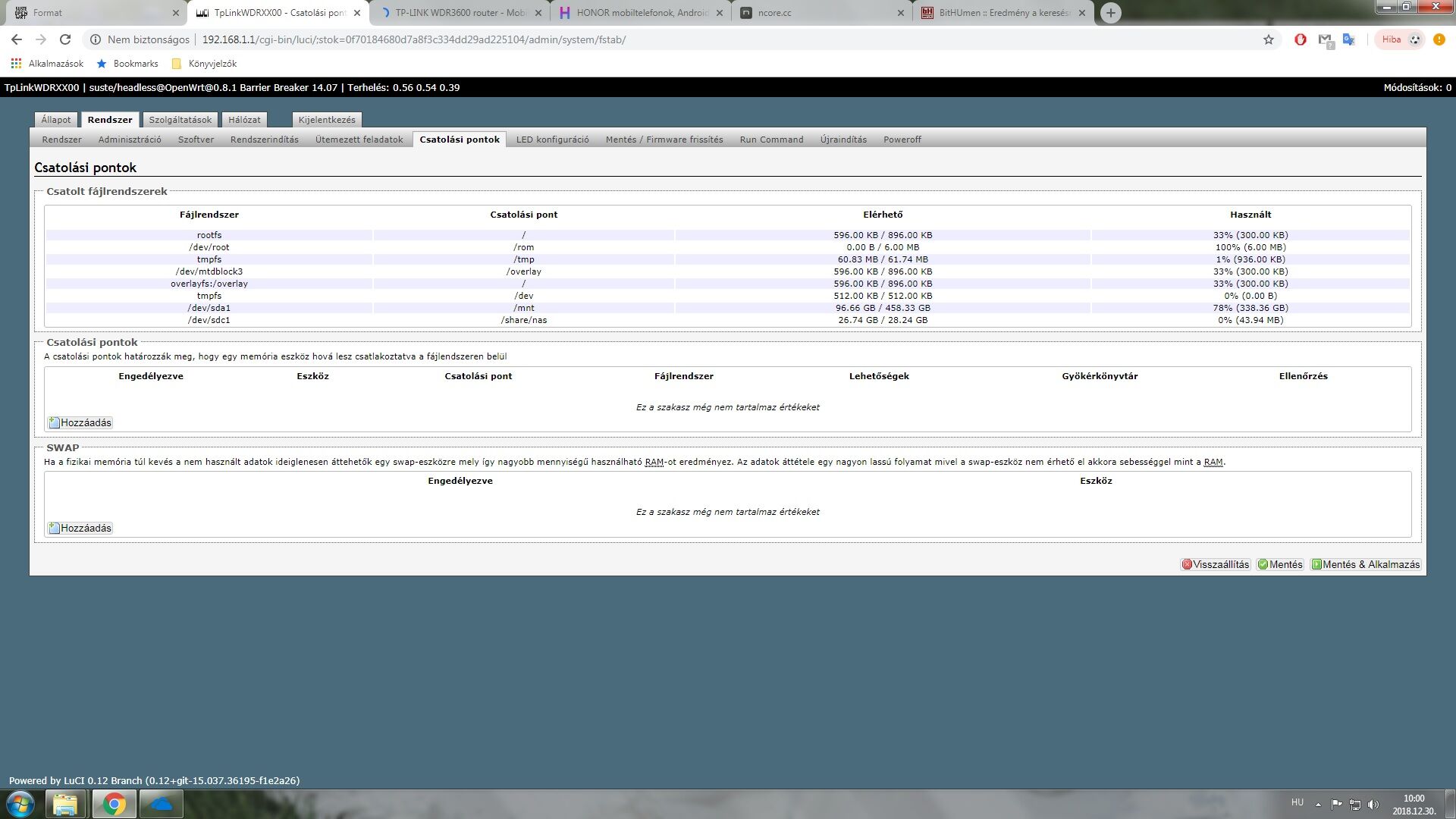Screen dimensions: 1456x819
Task: View site information for Nem biztonságos
Action: pos(140,39)
